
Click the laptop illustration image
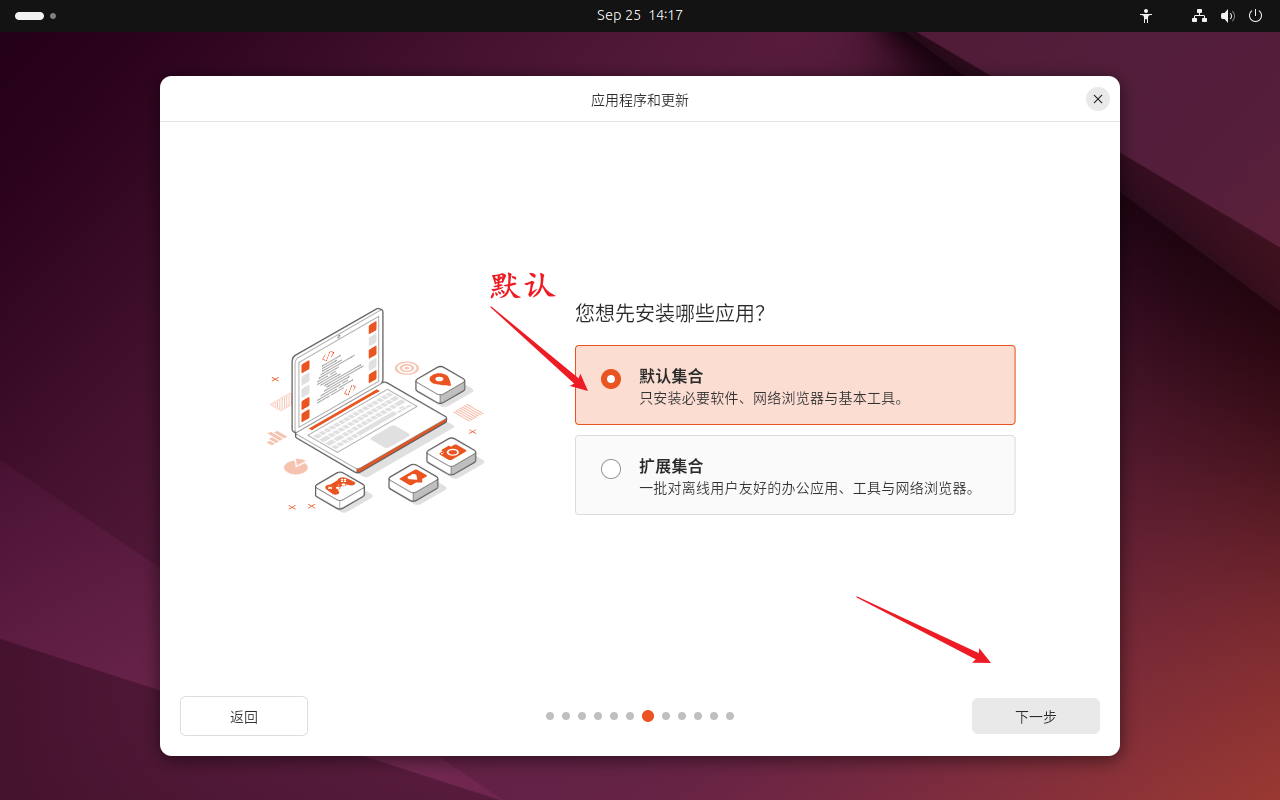pyautogui.click(x=377, y=410)
